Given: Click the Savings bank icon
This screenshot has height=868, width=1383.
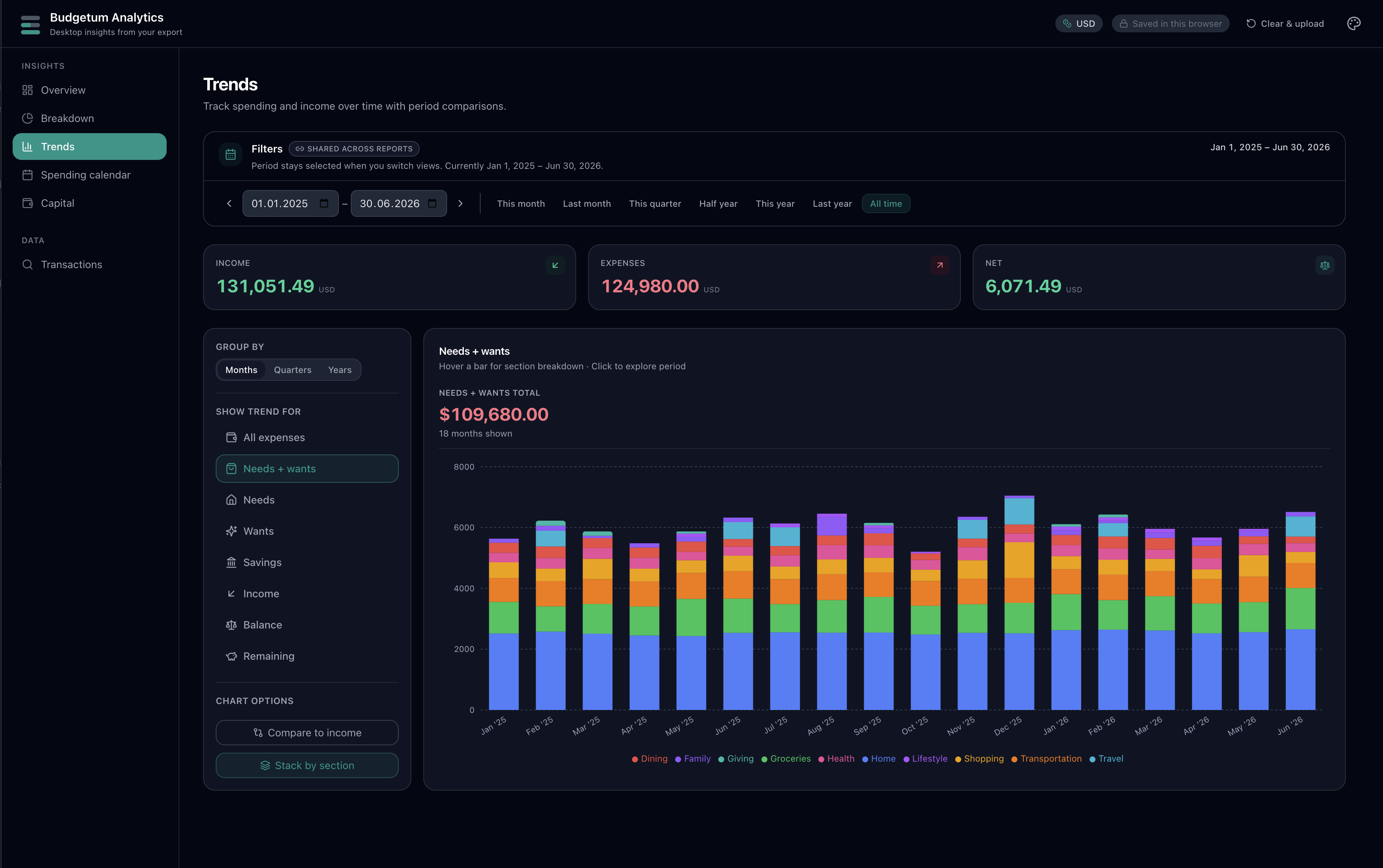Looking at the screenshot, I should pyautogui.click(x=231, y=563).
